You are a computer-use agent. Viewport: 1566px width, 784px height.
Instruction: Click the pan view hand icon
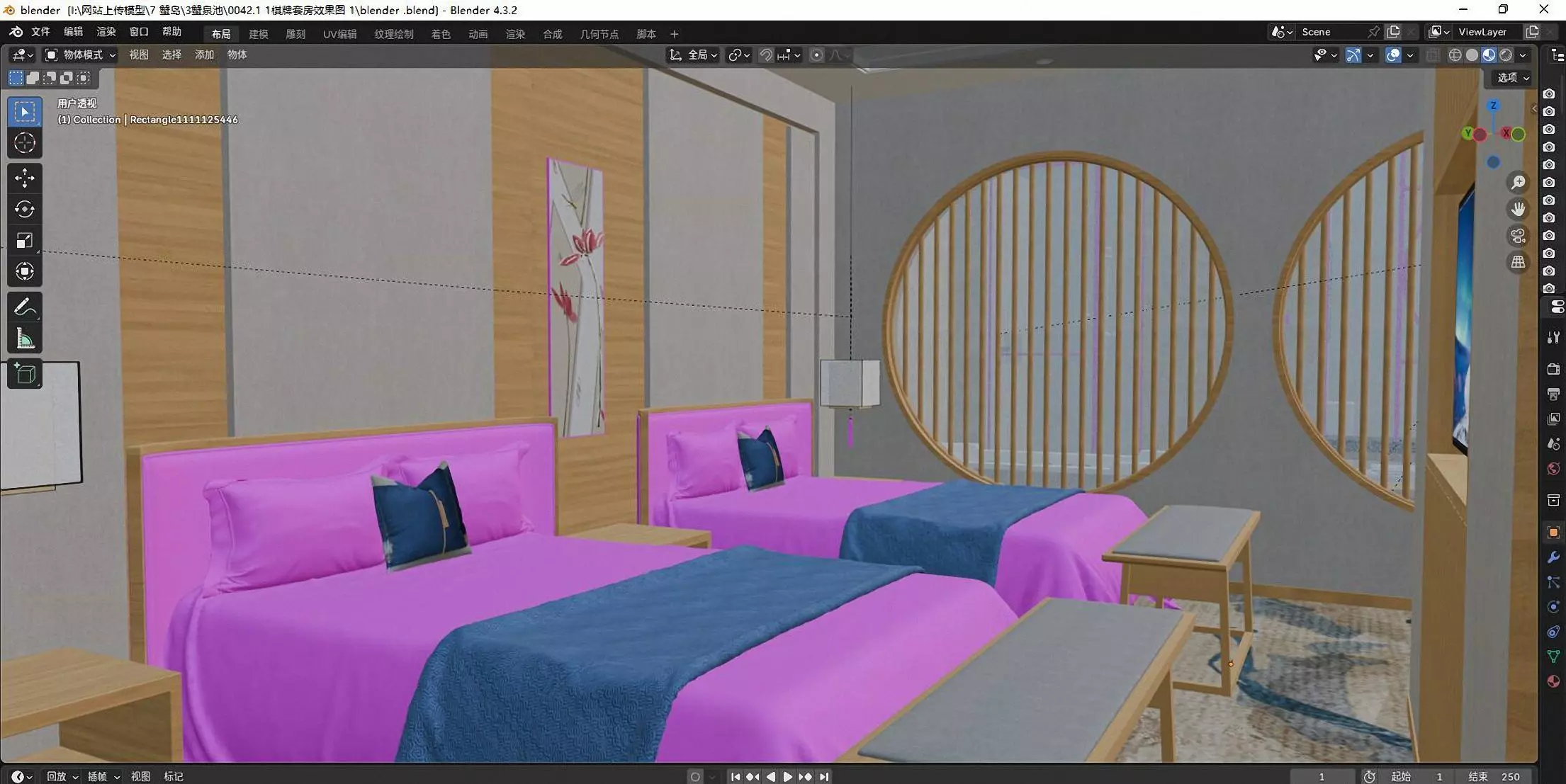click(1518, 209)
